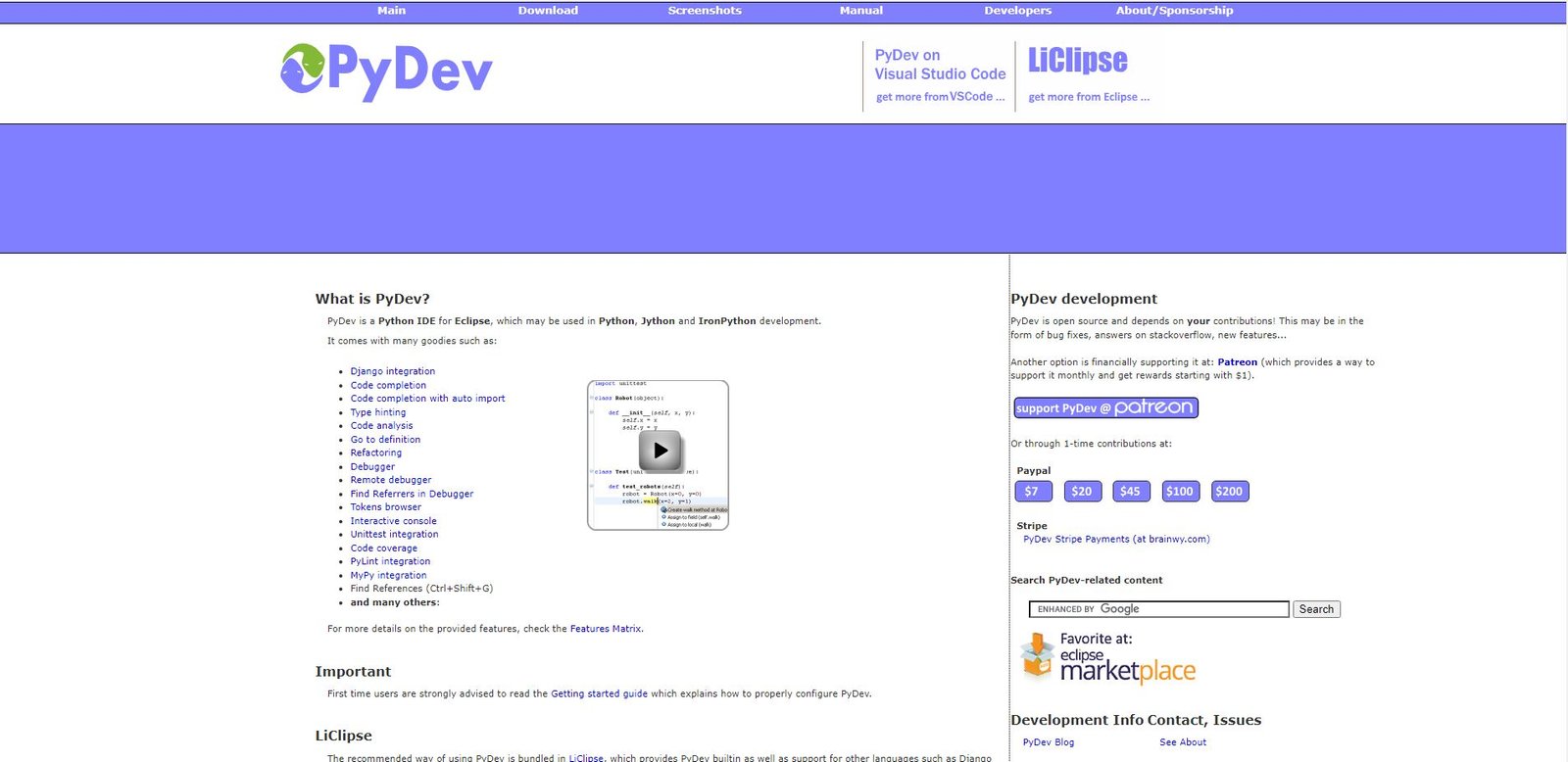Viewport: 1568px width, 762px height.
Task: Click the 'Important' heading
Action: click(353, 672)
